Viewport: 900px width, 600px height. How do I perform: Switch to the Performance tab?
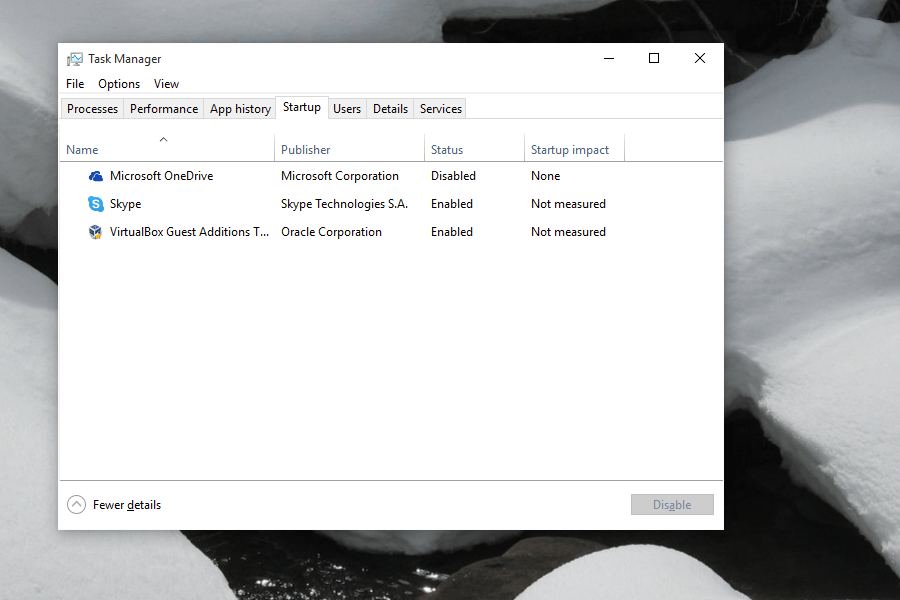164,109
